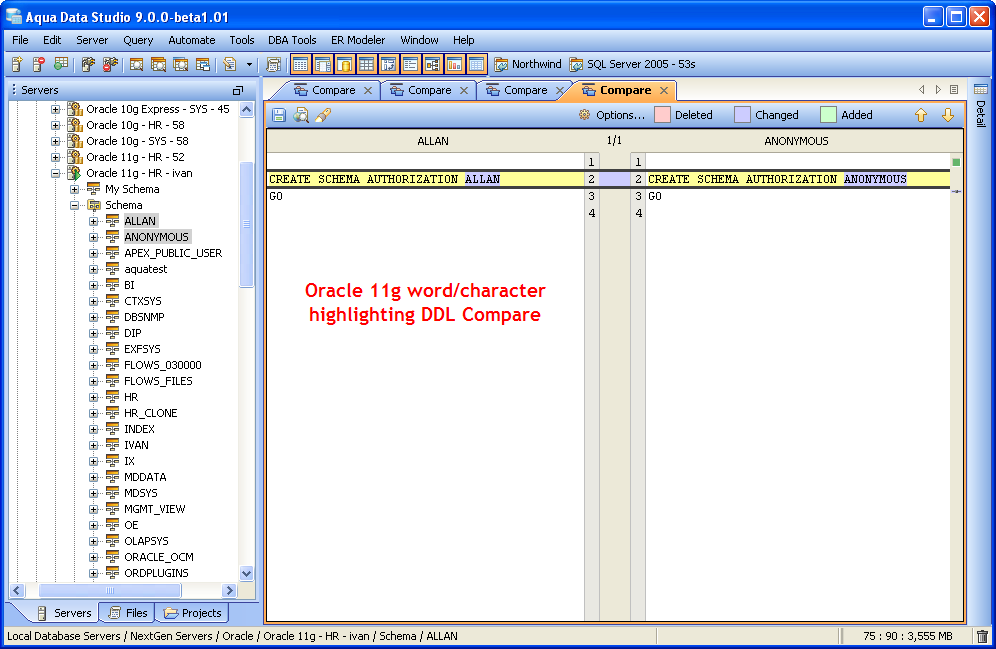Click the trash can icon in status bar
The width and height of the screenshot is (996, 649).
point(982,636)
